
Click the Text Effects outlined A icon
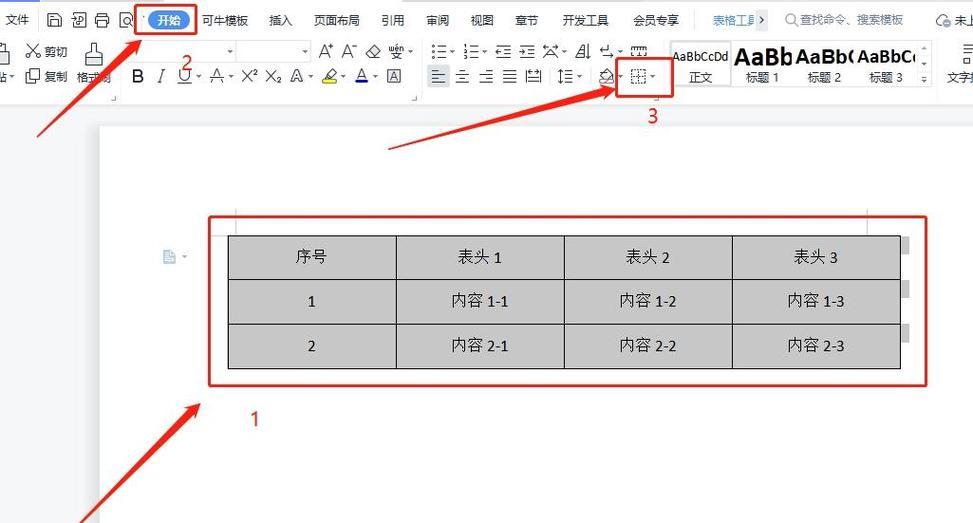click(x=297, y=76)
